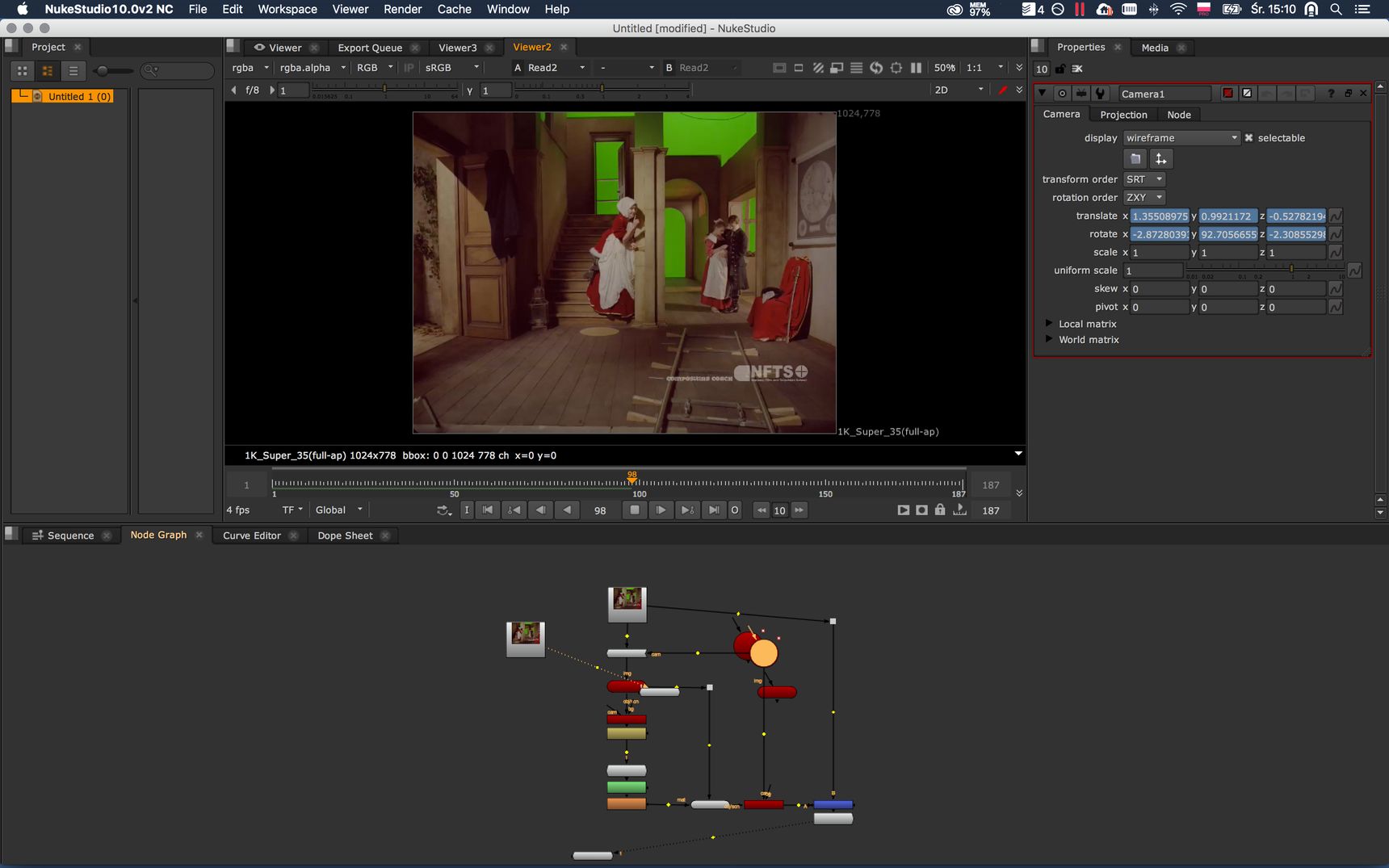
Task: Open the Workspace menu
Action: 287,9
